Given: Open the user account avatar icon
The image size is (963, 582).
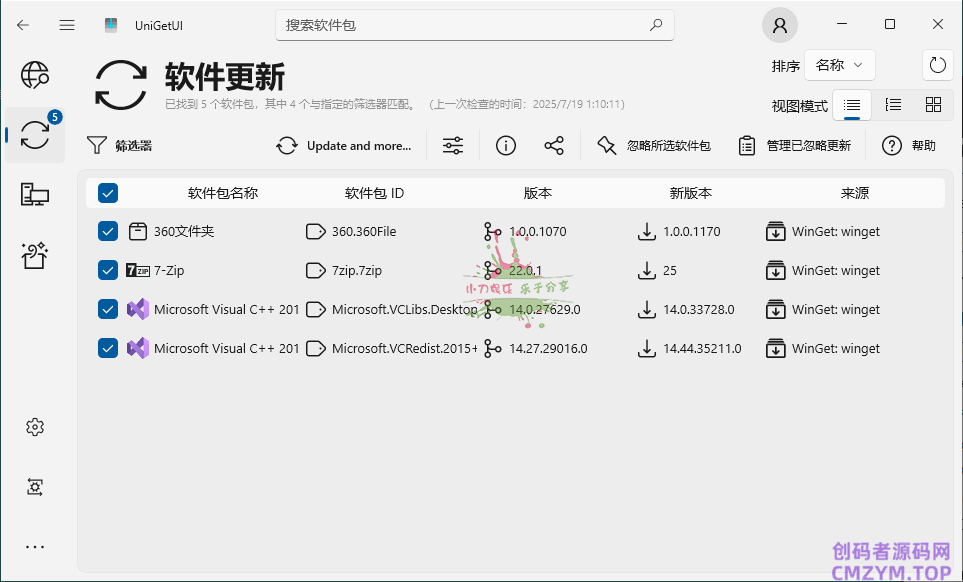Looking at the screenshot, I should point(780,25).
